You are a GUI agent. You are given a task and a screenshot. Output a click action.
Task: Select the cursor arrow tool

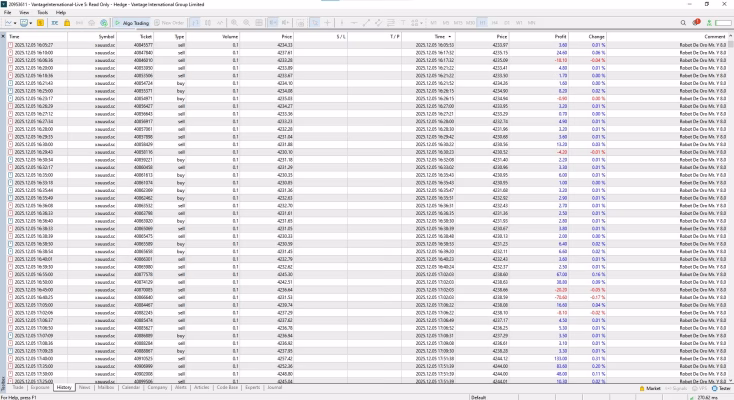point(315,22)
